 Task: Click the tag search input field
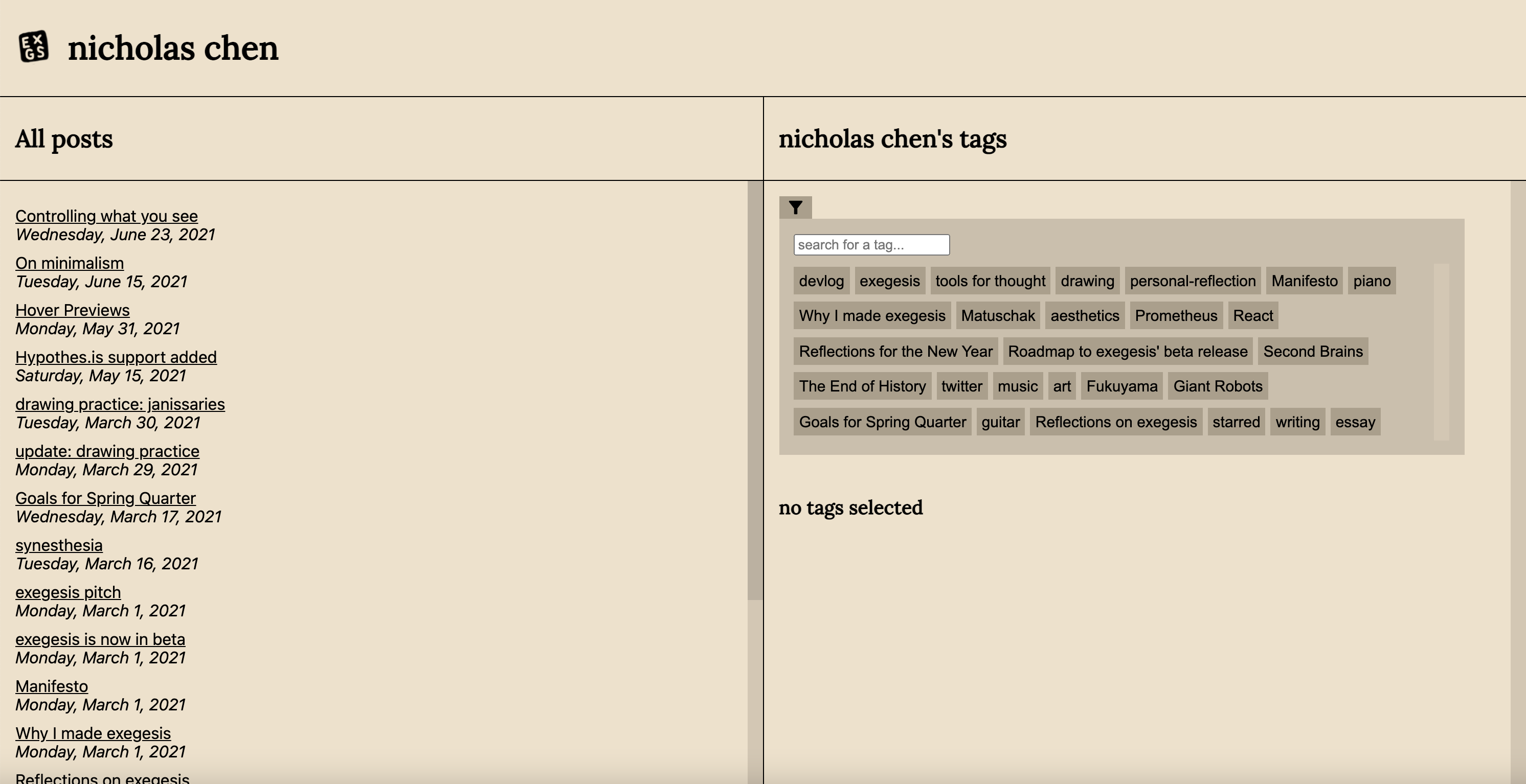tap(871, 244)
